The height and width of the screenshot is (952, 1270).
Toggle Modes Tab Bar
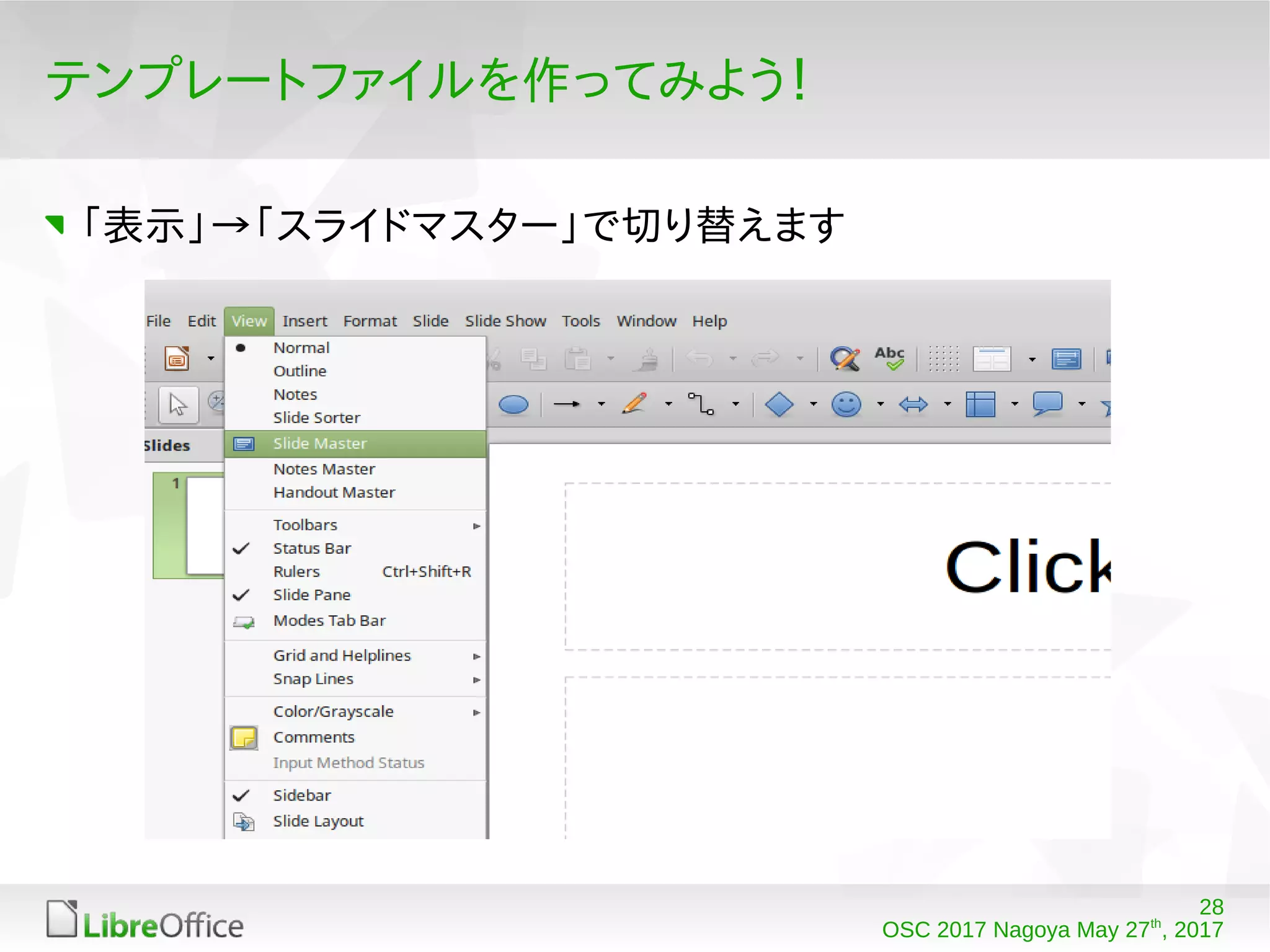pyautogui.click(x=355, y=621)
